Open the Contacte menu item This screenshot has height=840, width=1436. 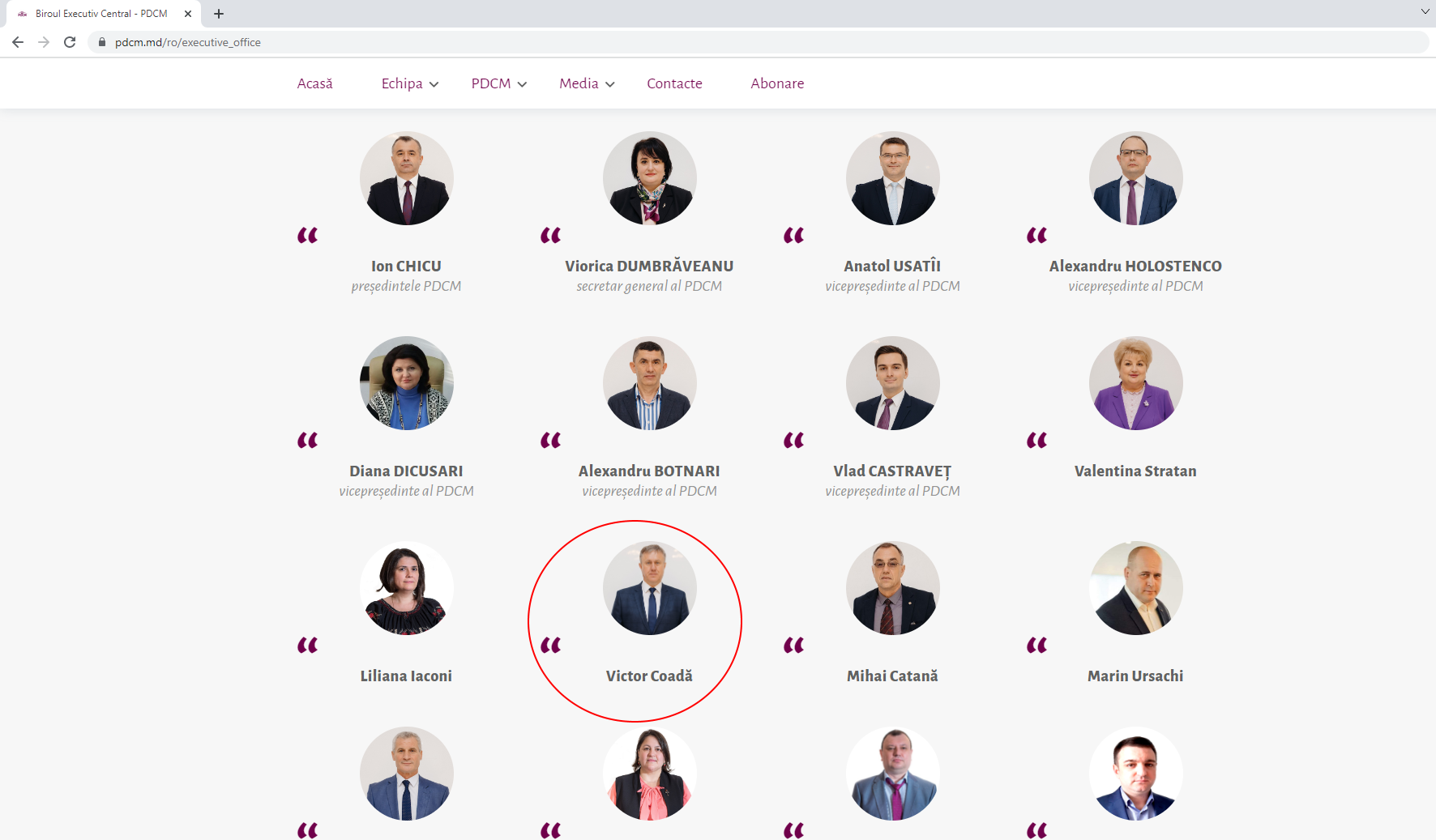pyautogui.click(x=674, y=83)
